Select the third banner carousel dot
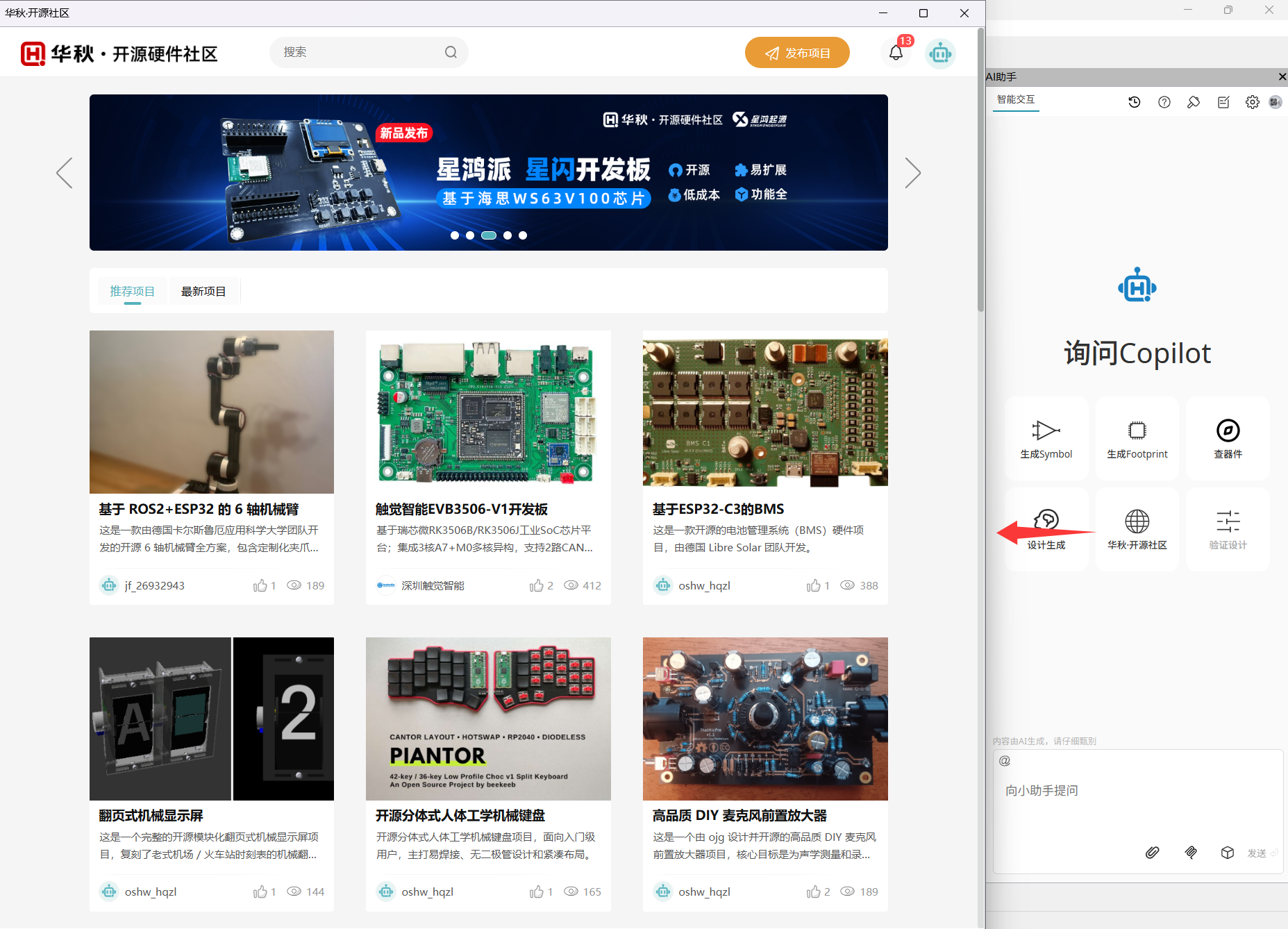The image size is (1288, 929). [489, 235]
